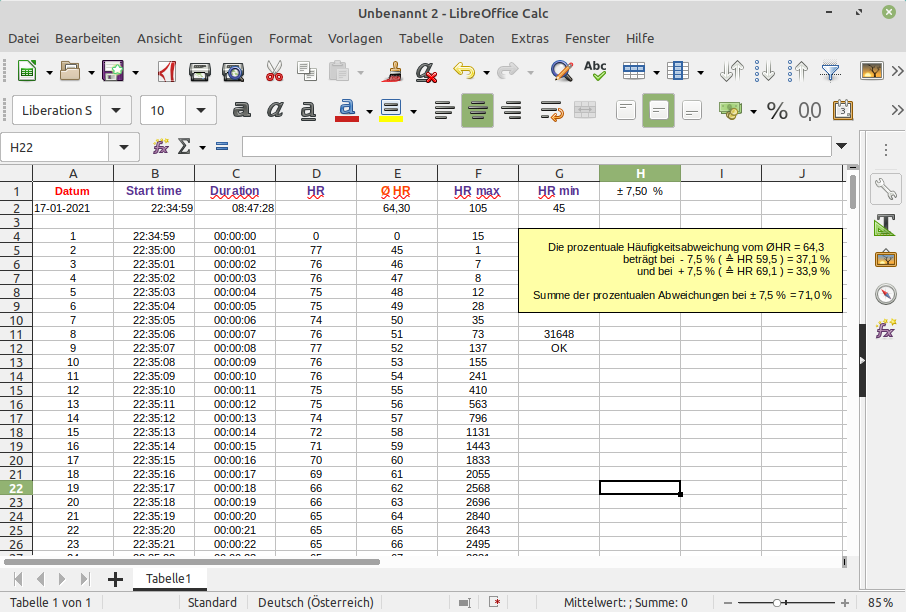This screenshot has width=906, height=612.
Task: Create a new spreadsheet document
Action: (27, 72)
